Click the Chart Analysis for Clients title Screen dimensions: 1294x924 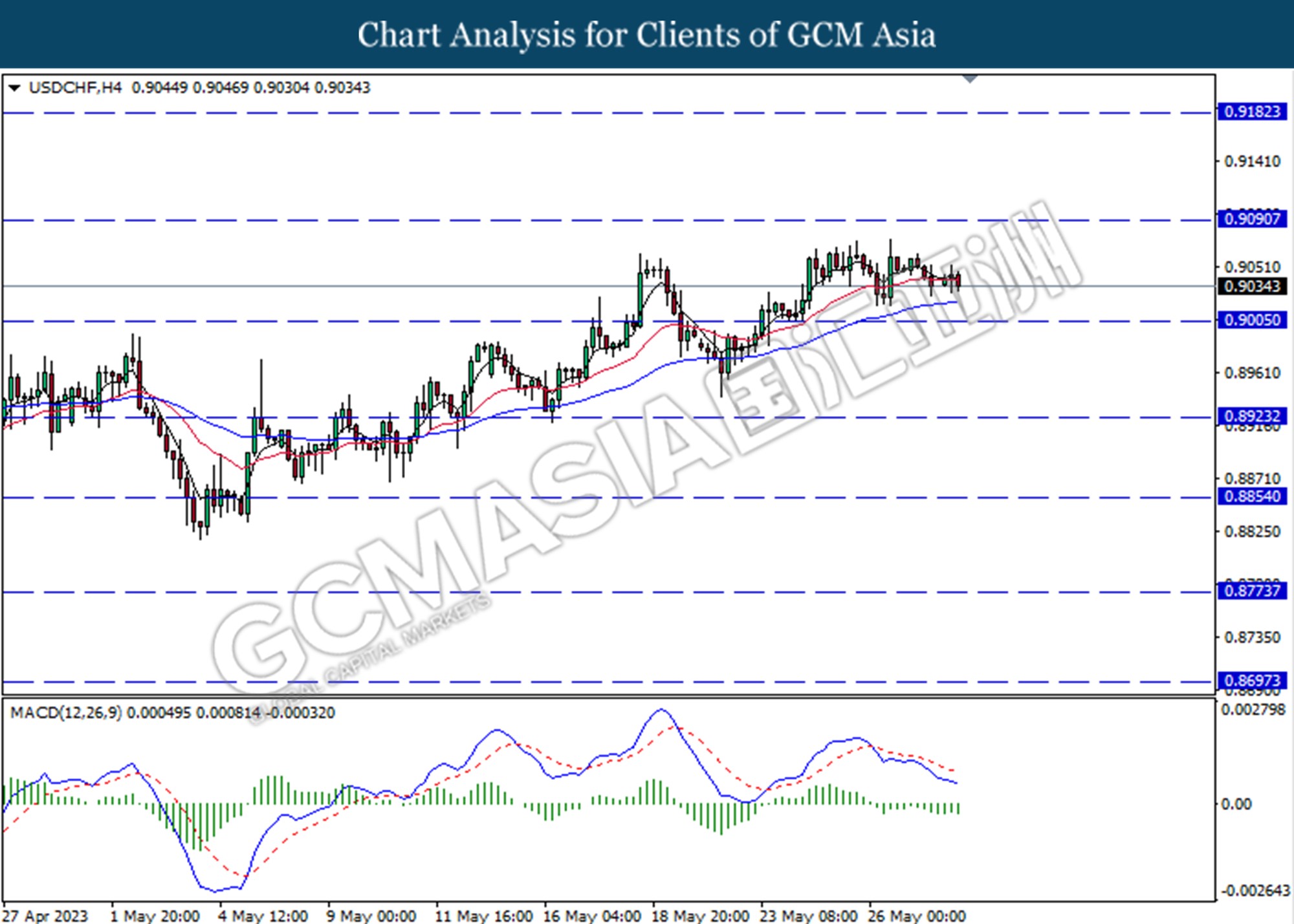click(646, 35)
